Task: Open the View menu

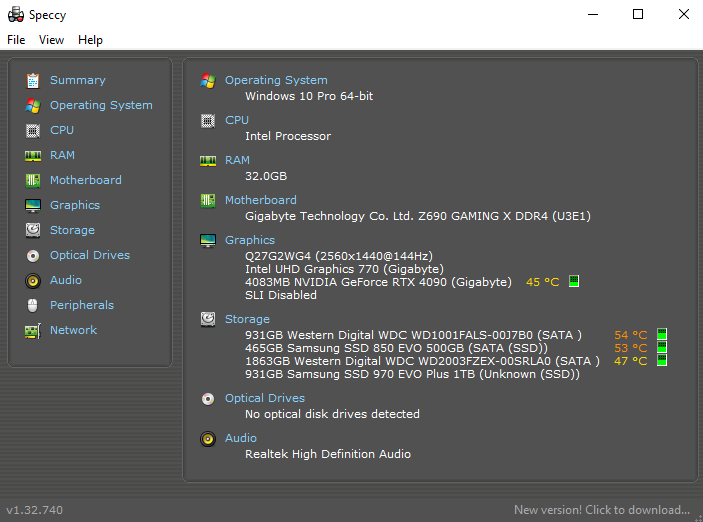Action: click(x=52, y=40)
